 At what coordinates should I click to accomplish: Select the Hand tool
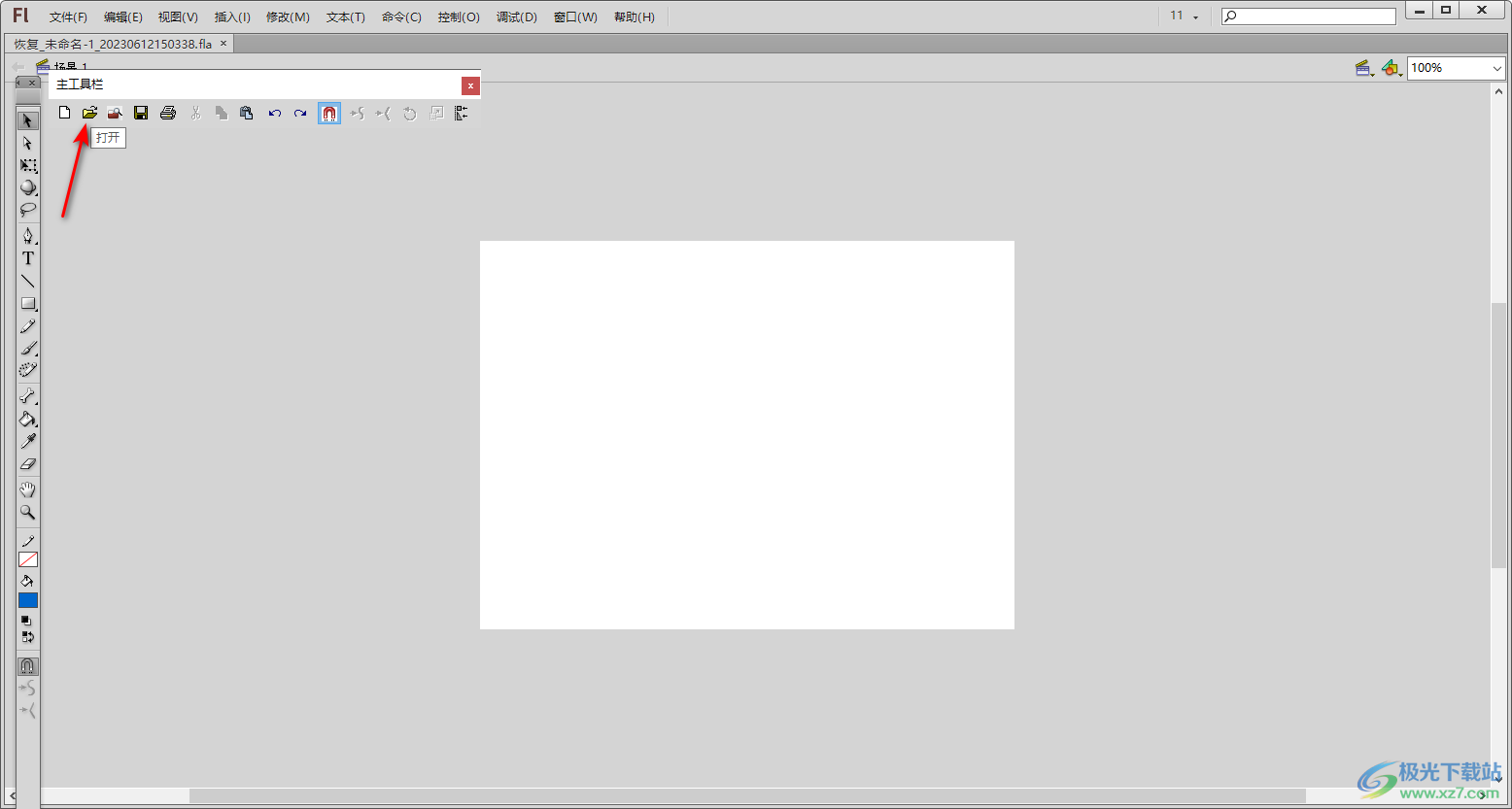click(28, 489)
